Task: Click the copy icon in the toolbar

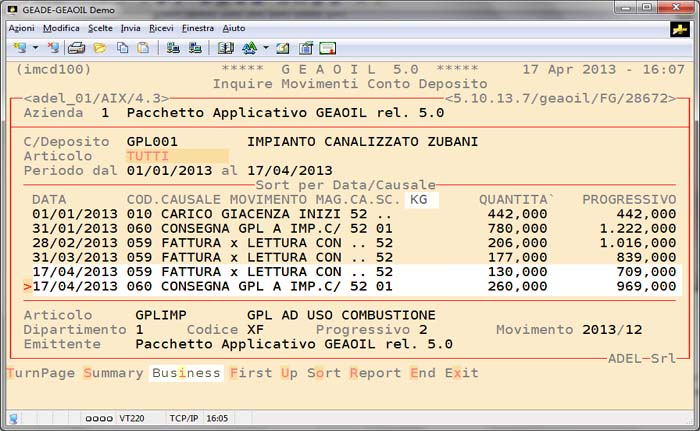Action: 121,47
